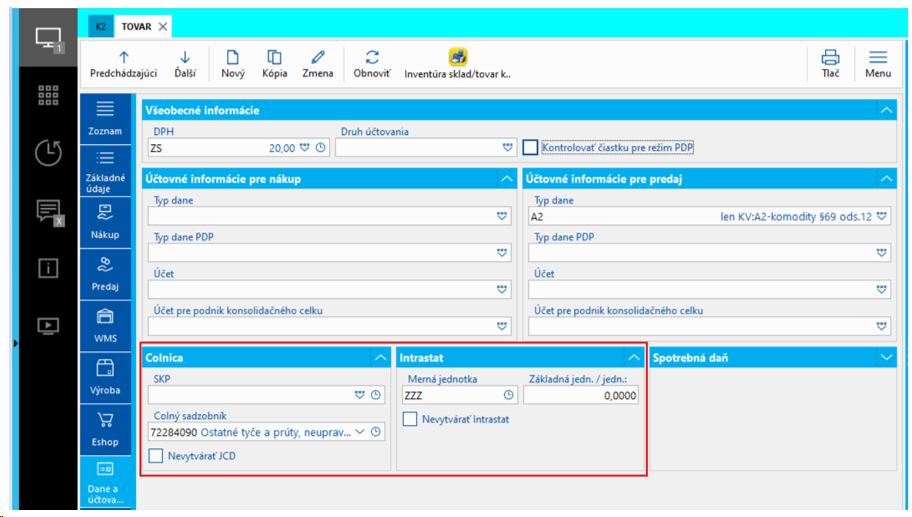Open Typ dane dropdown in predaj

point(882,216)
